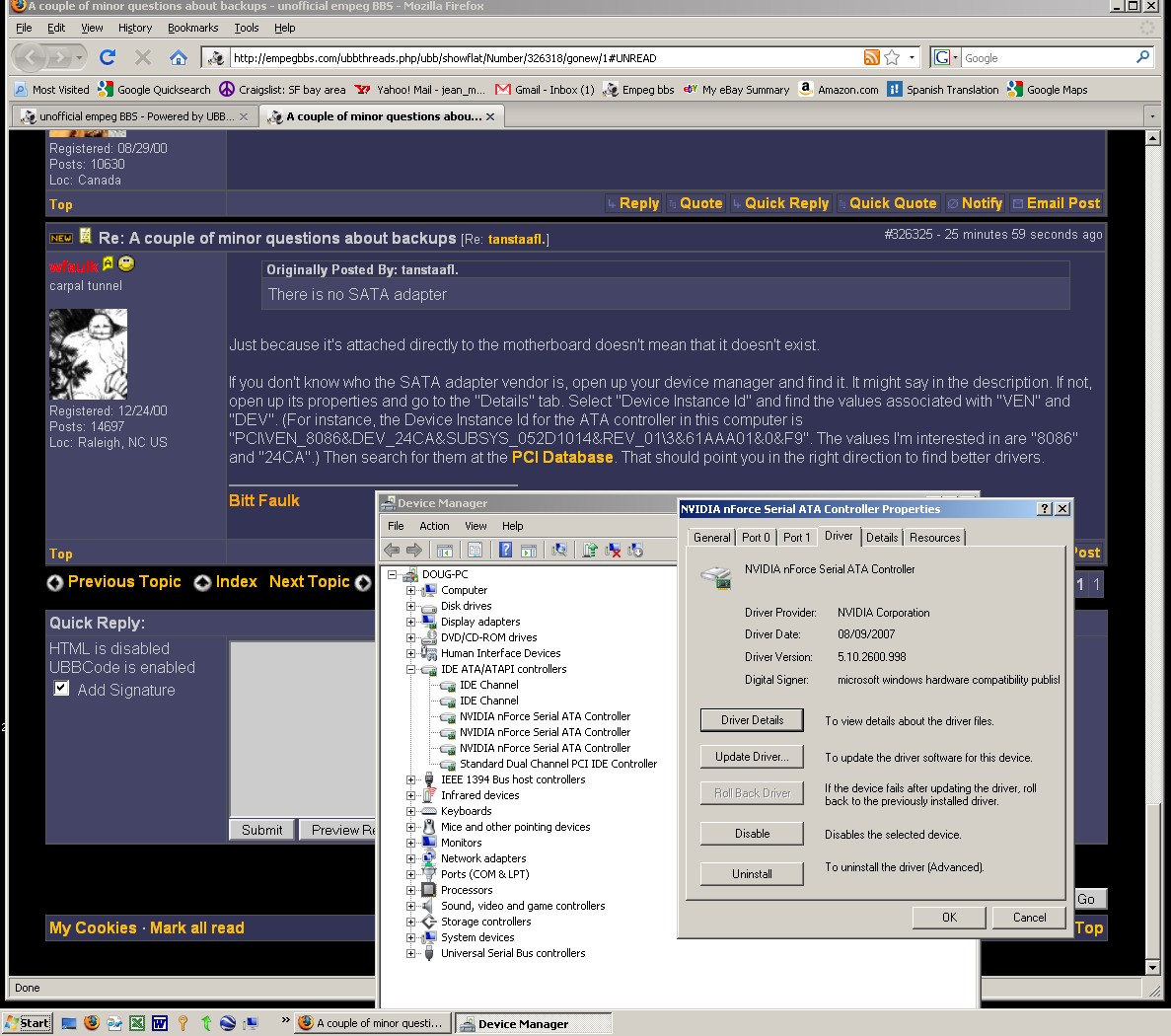This screenshot has width=1171, height=1036.
Task: Switch to Port 0 tab
Action: tap(756, 538)
